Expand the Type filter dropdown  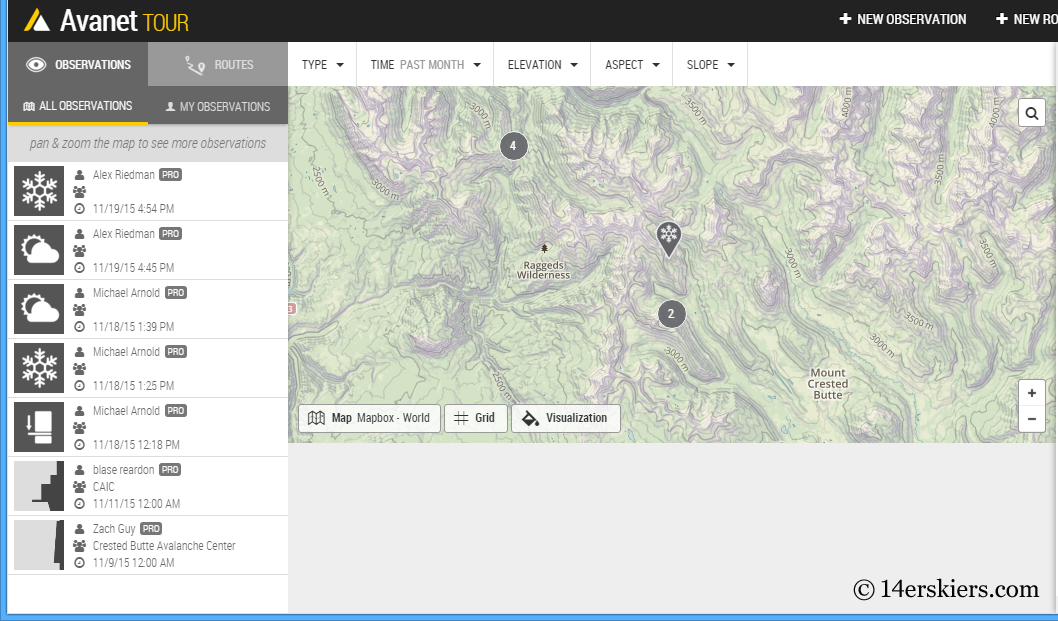pos(323,65)
